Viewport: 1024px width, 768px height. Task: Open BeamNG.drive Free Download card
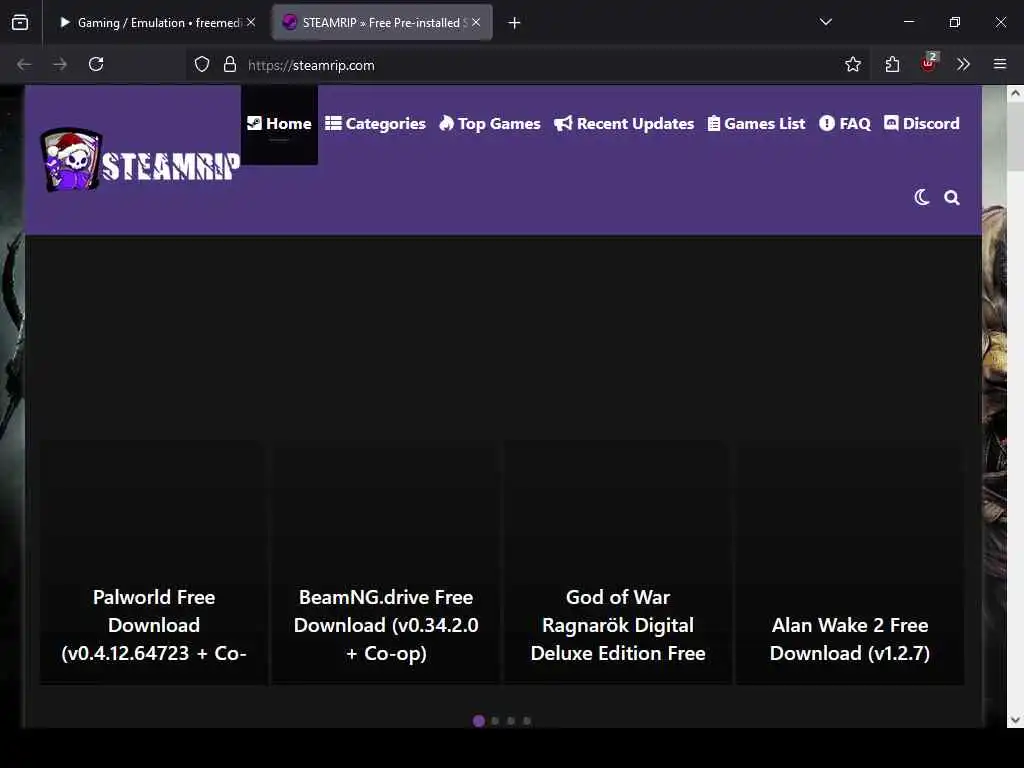[386, 563]
